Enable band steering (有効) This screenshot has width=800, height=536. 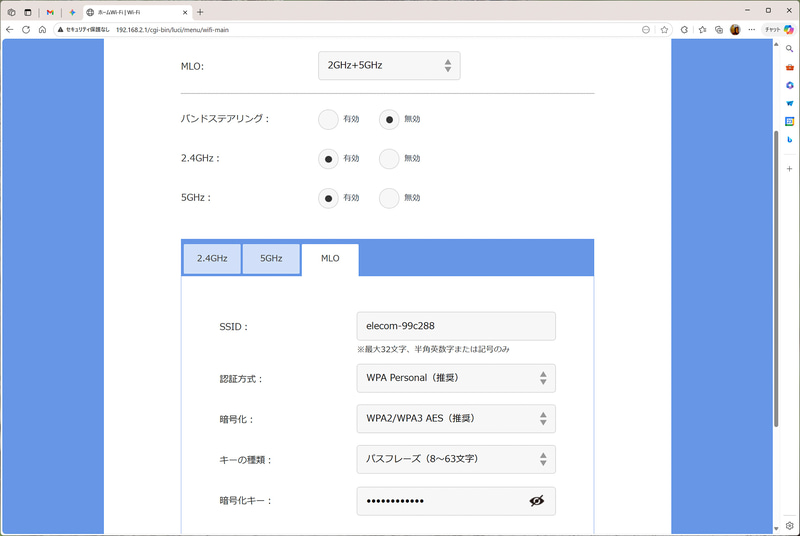tap(328, 119)
